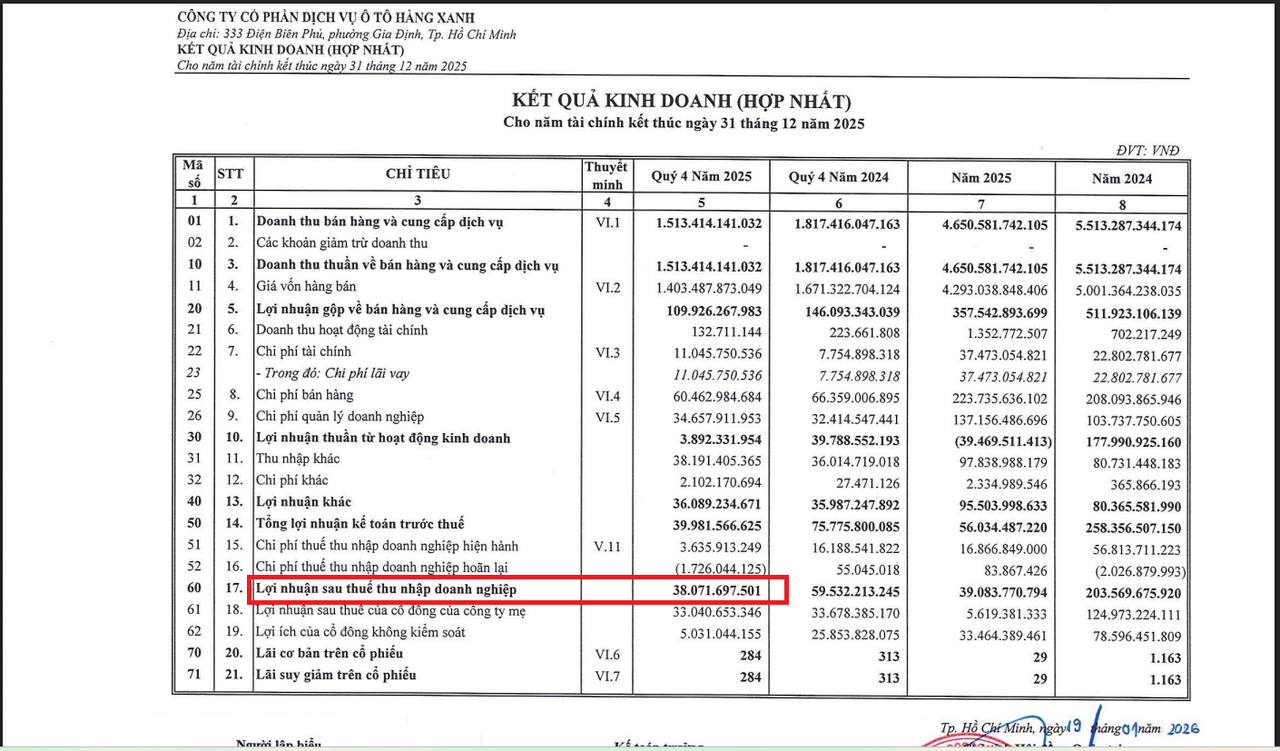Click the 'Năm 2025' column header
Viewport: 1280px width, 751px height.
point(982,177)
